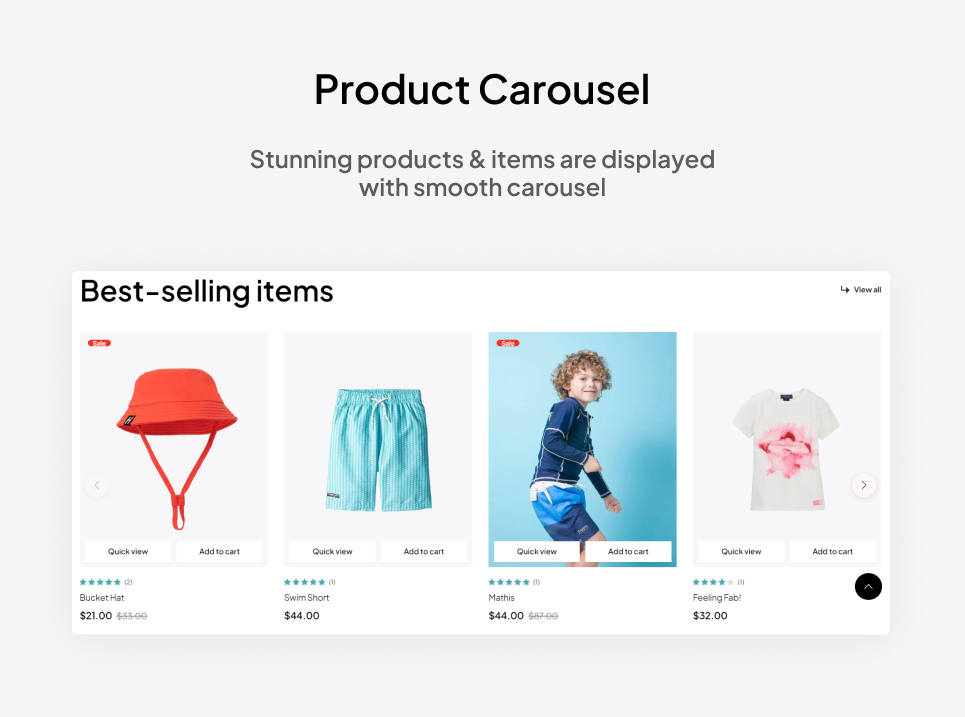
Task: Click the black scroll-to-top button
Action: point(868,587)
